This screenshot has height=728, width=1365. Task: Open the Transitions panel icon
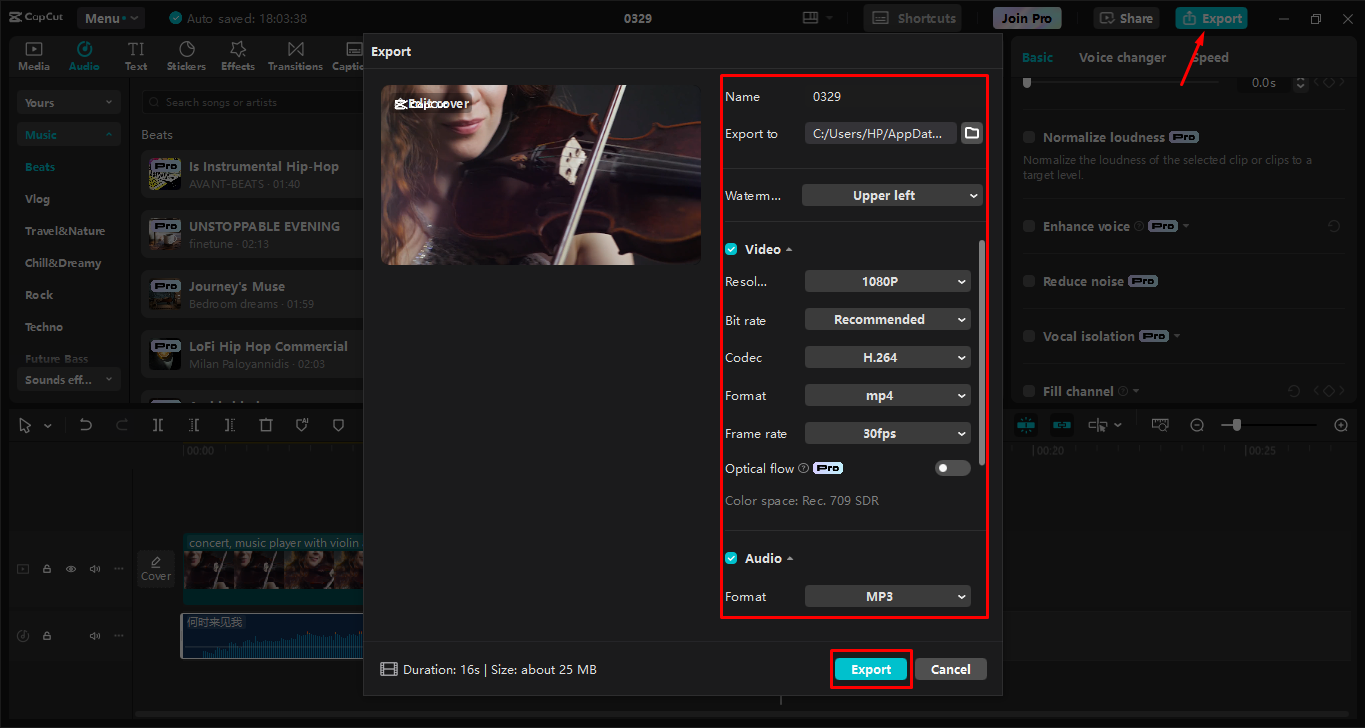tap(295, 56)
